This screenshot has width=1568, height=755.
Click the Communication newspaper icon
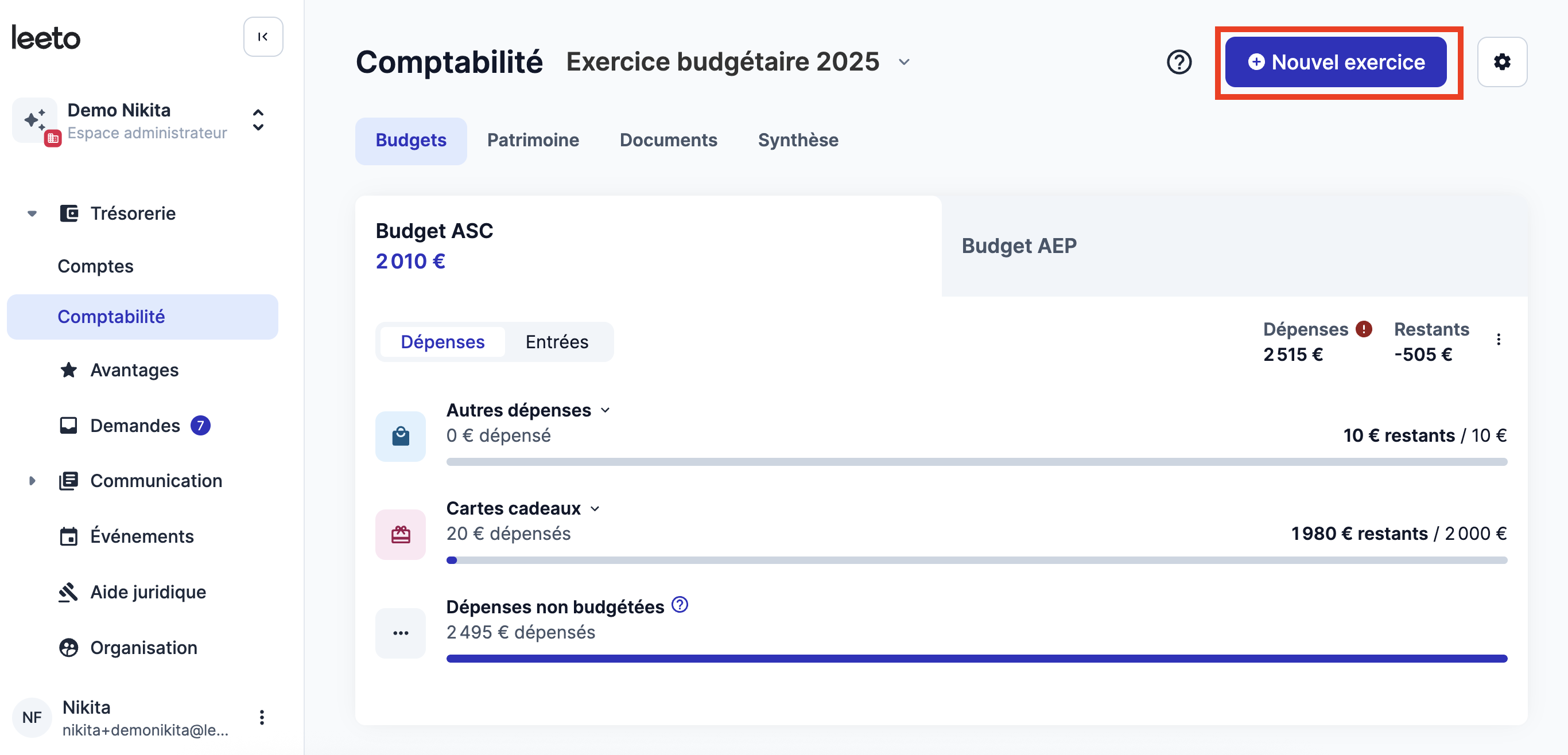(x=69, y=481)
